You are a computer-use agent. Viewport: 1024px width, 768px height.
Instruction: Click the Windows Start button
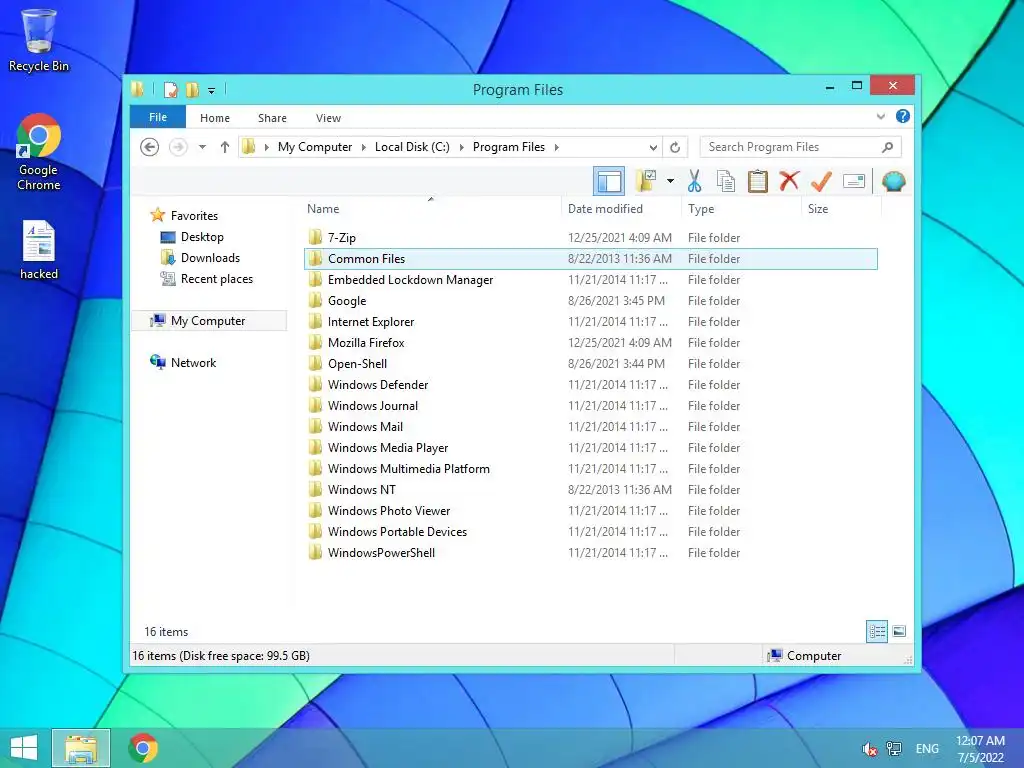pos(24,748)
